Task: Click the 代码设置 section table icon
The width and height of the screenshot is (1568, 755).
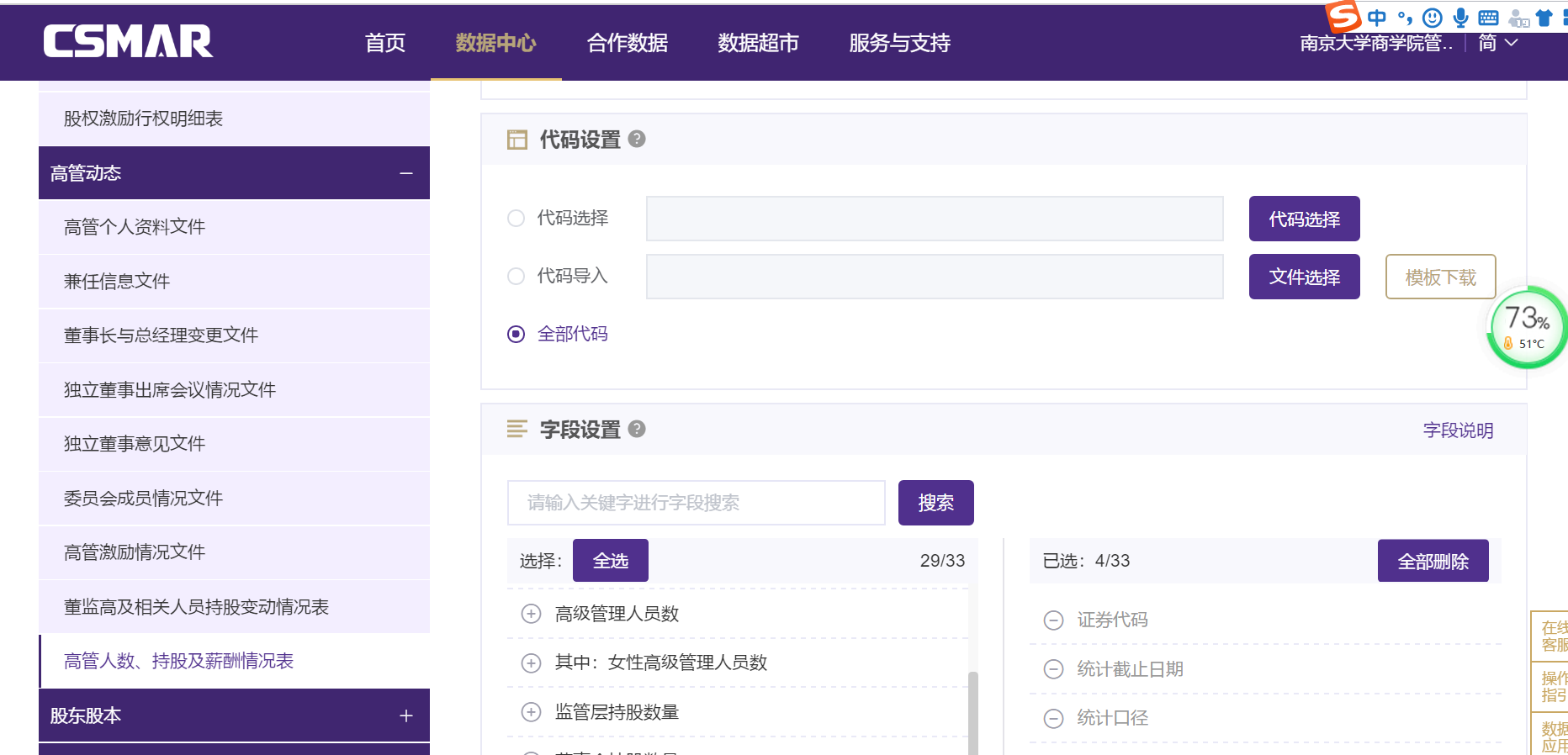Action: 517,140
